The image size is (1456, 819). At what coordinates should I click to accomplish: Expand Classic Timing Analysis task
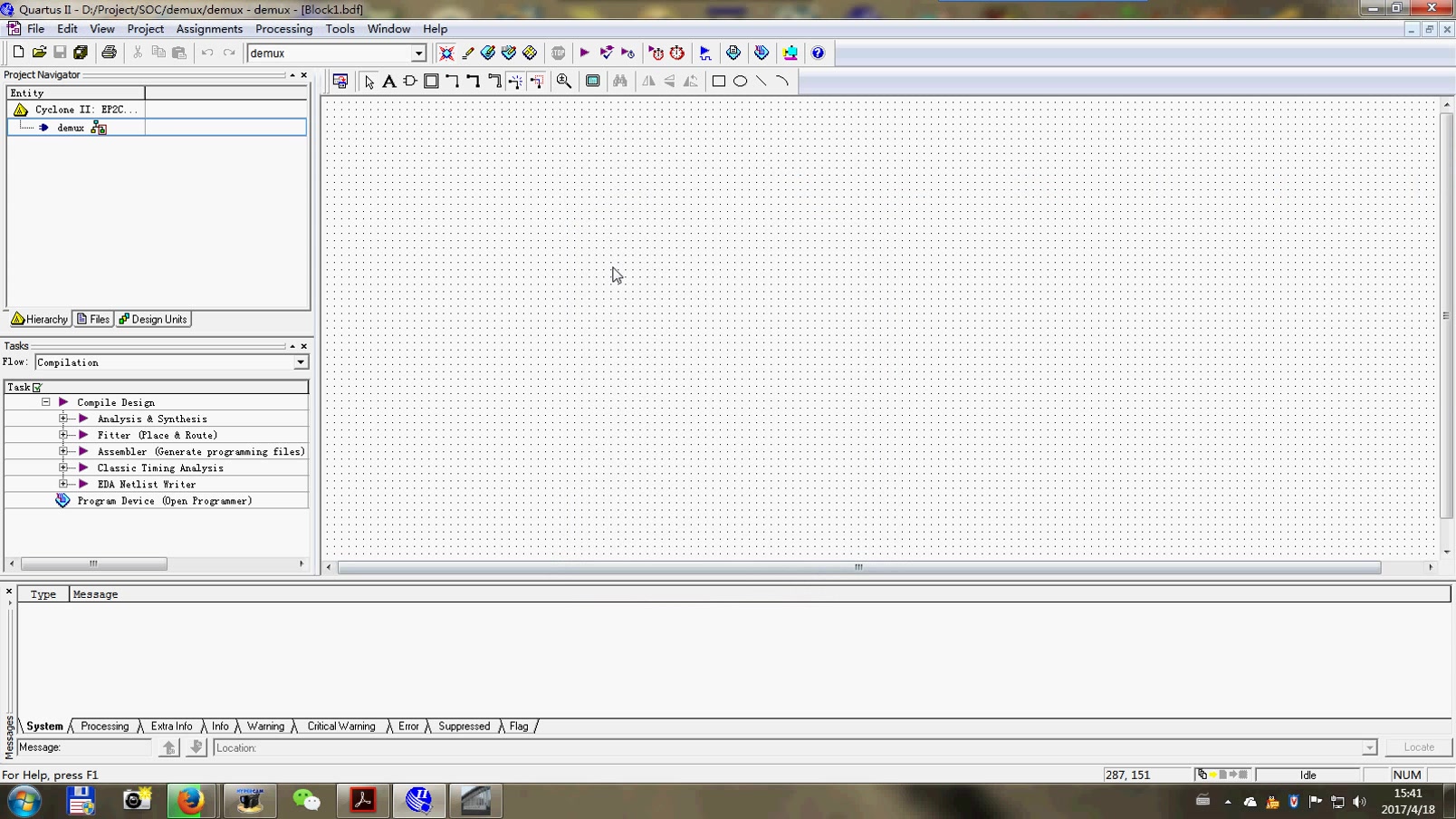63,467
